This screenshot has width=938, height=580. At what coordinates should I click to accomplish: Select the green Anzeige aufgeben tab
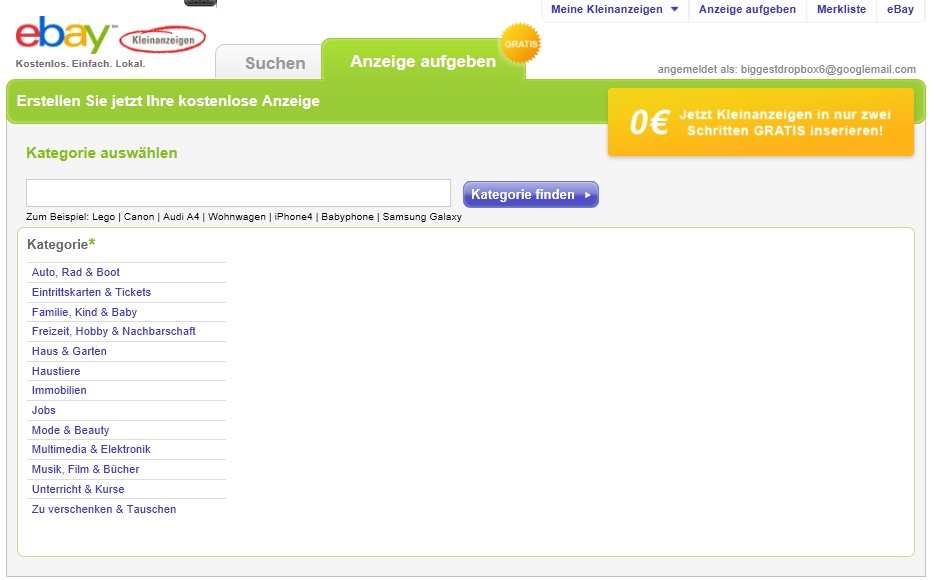[x=422, y=62]
